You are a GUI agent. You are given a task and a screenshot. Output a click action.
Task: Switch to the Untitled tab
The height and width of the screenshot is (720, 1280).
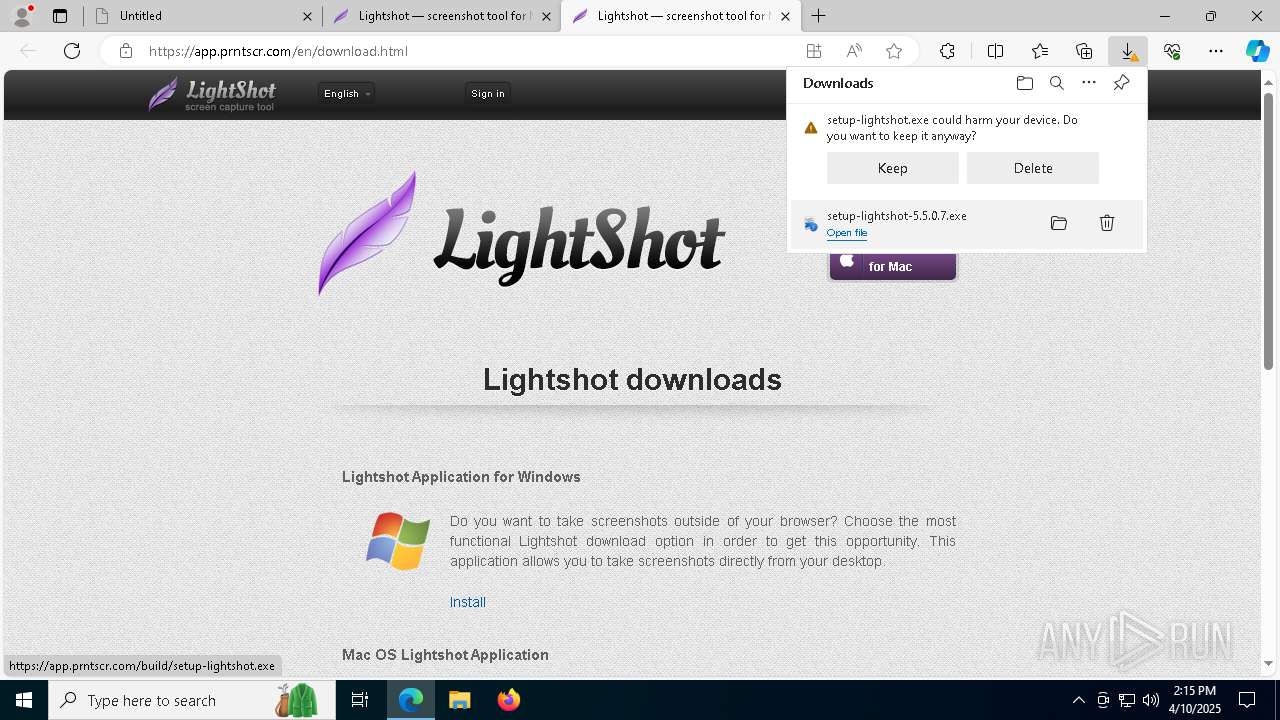point(200,16)
